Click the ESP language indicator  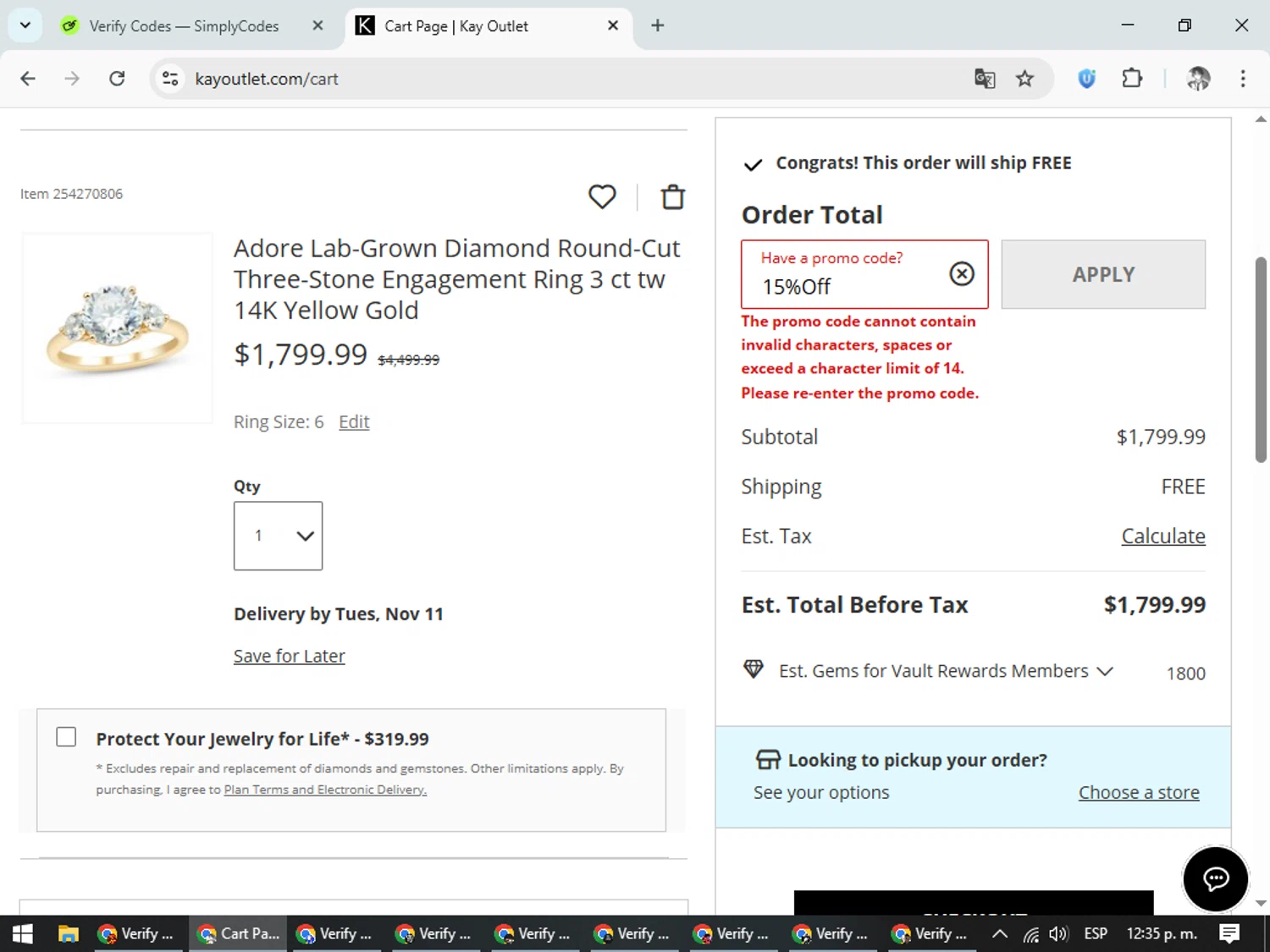click(1096, 933)
